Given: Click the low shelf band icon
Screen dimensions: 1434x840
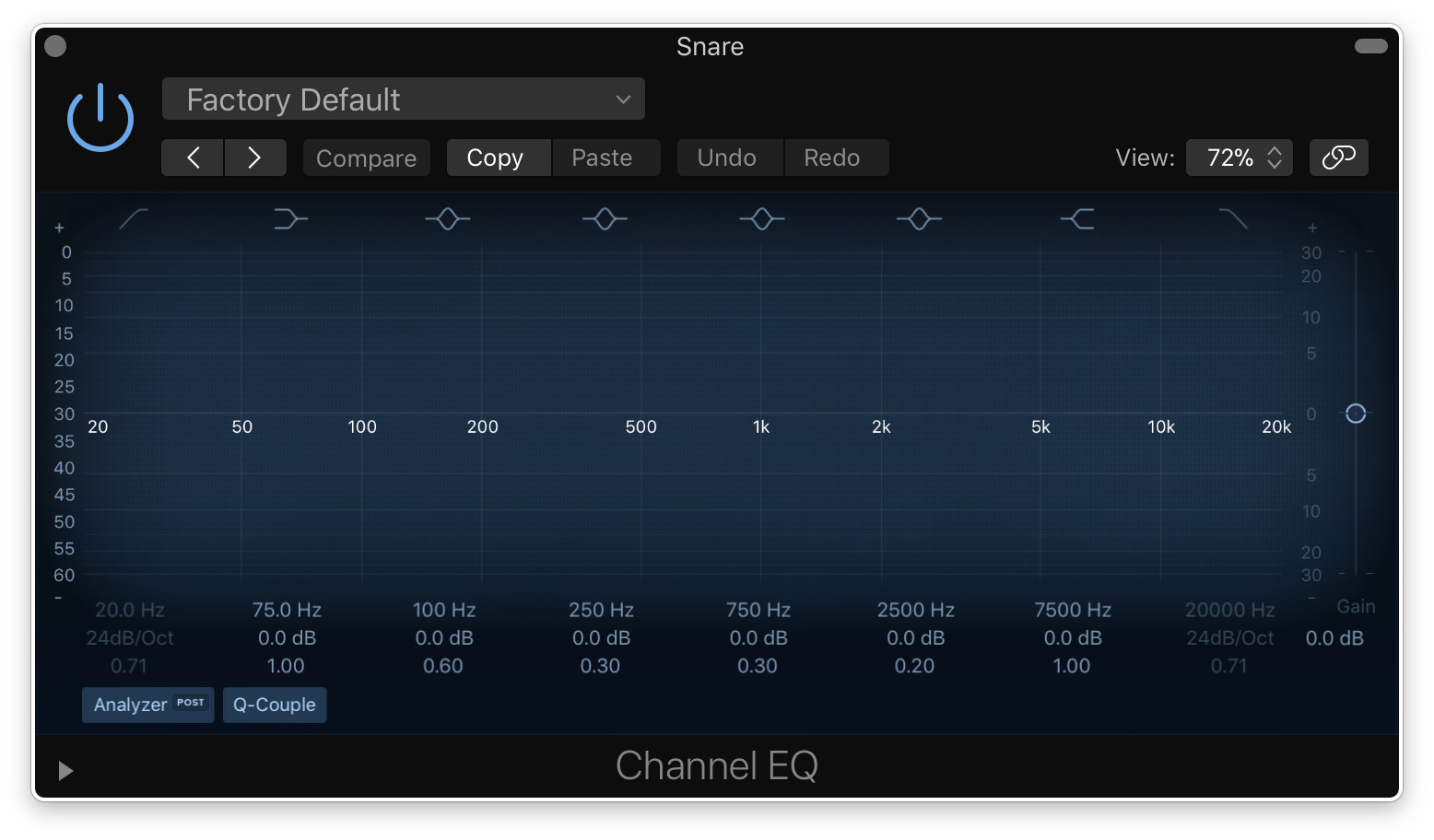Looking at the screenshot, I should click(x=290, y=219).
